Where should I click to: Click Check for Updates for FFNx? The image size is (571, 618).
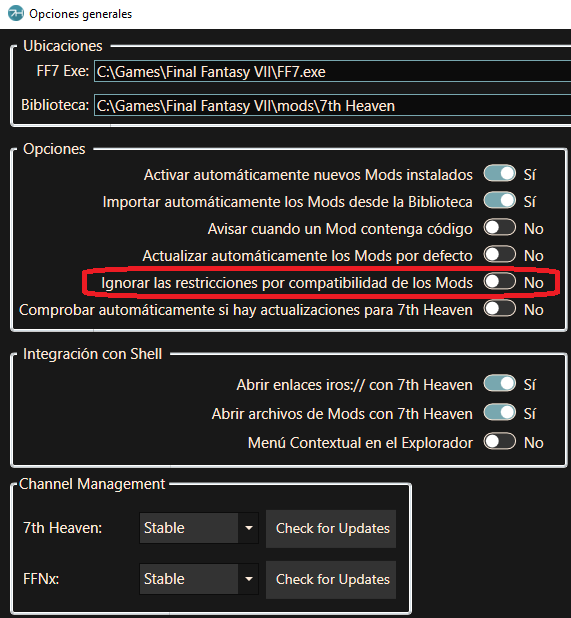click(x=331, y=579)
